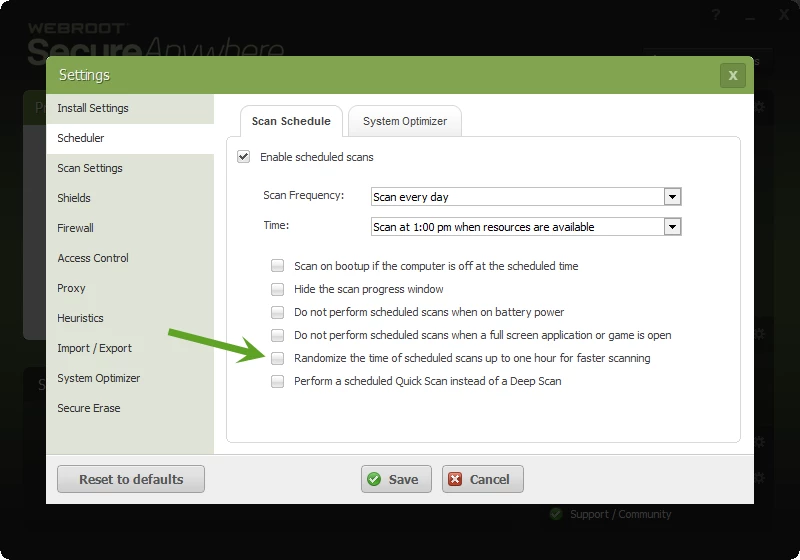The height and width of the screenshot is (560, 800).
Task: Save the settings
Action: tap(396, 479)
